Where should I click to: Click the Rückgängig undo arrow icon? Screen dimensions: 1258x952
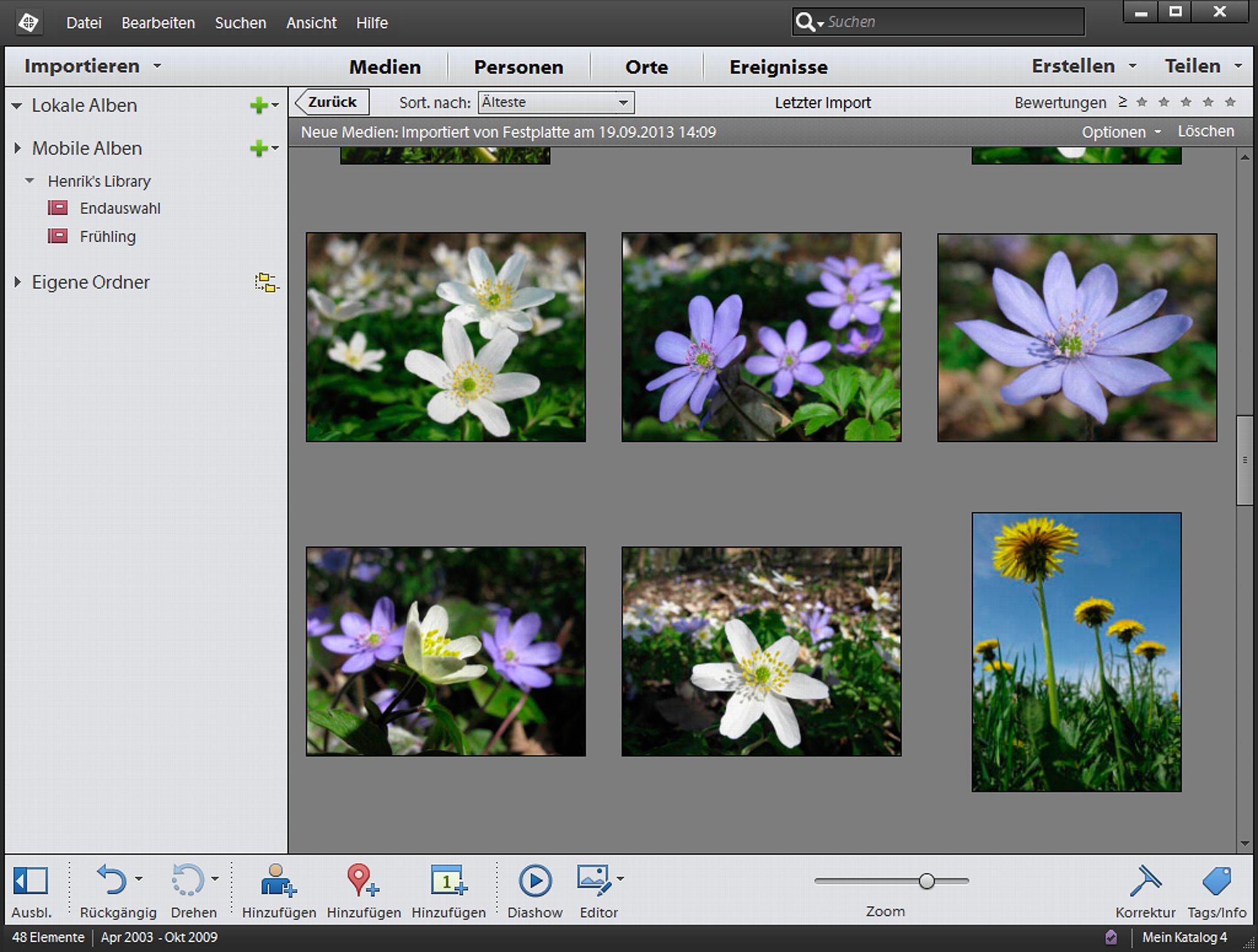pyautogui.click(x=112, y=879)
